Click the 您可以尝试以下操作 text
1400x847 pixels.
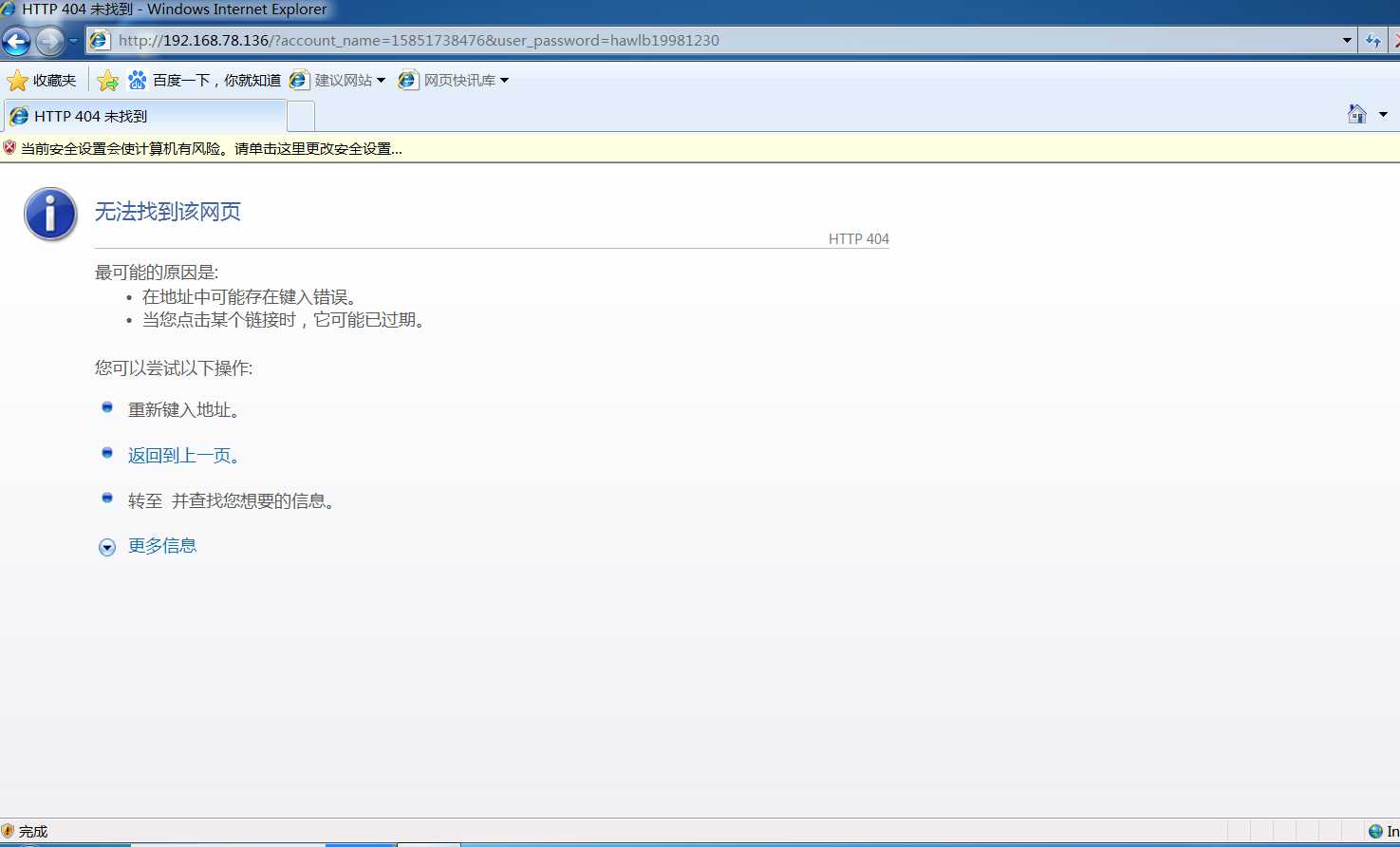[174, 367]
